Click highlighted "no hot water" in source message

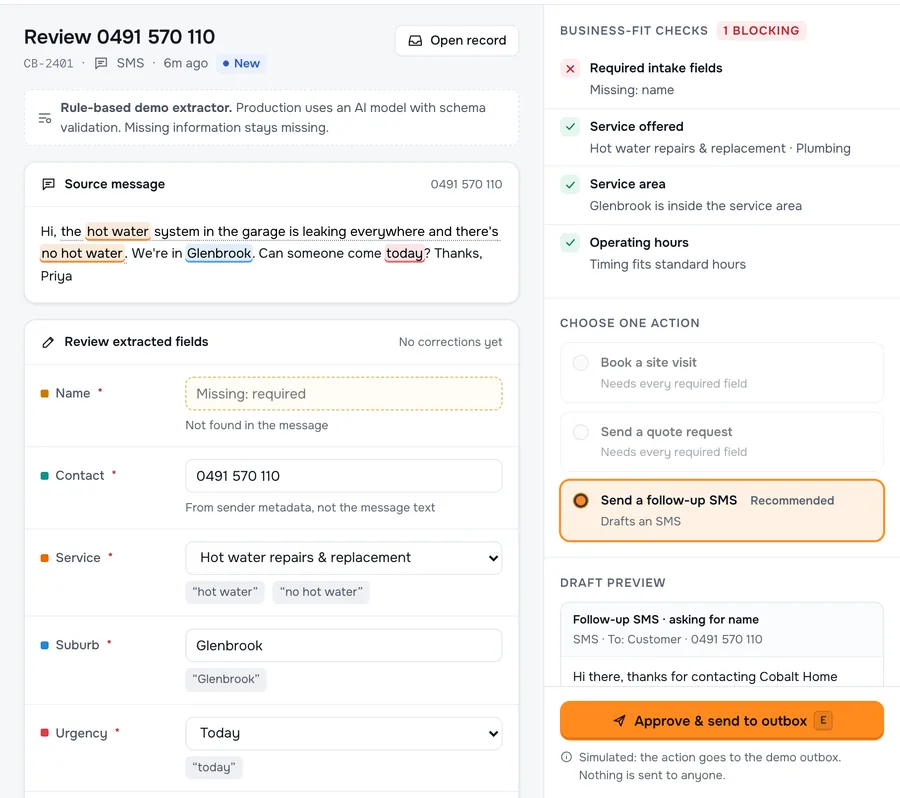coord(83,253)
